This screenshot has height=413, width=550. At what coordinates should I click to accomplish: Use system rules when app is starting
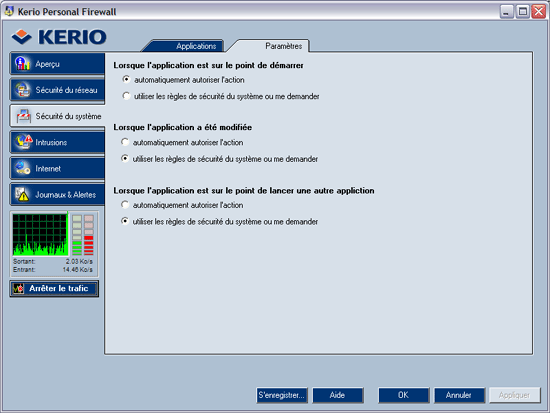(x=126, y=96)
